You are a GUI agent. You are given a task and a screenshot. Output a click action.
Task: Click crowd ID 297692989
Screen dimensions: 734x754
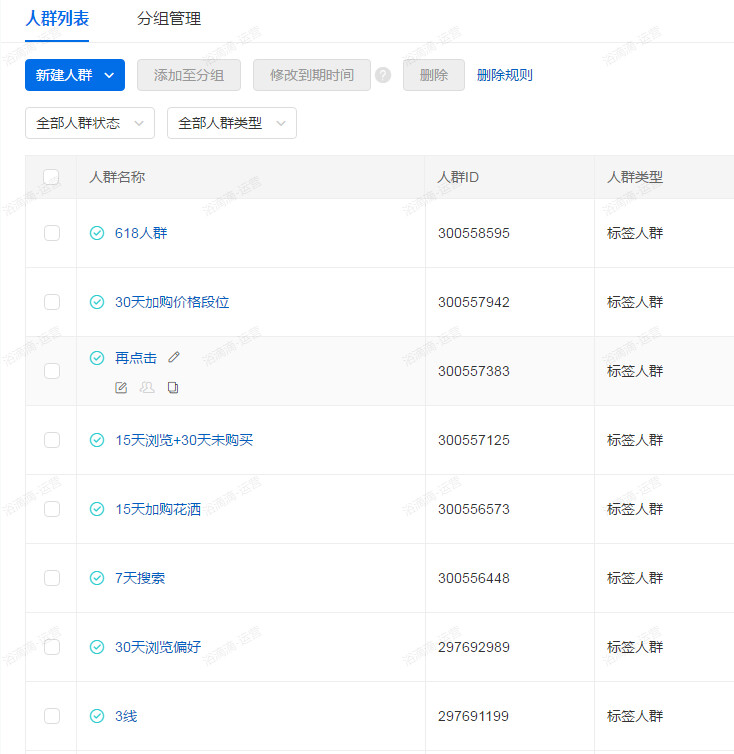(474, 647)
